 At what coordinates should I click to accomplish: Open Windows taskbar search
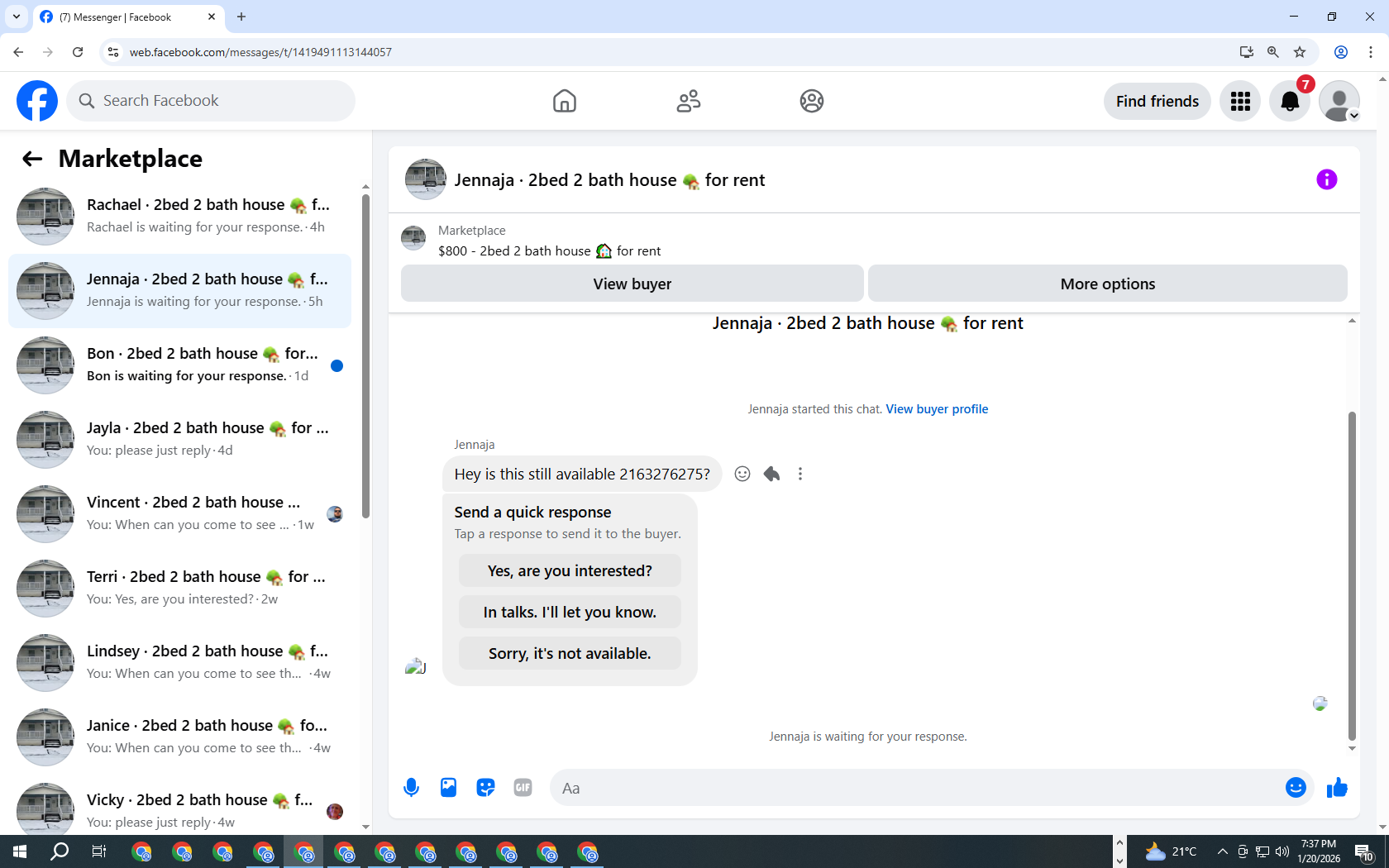point(60,851)
